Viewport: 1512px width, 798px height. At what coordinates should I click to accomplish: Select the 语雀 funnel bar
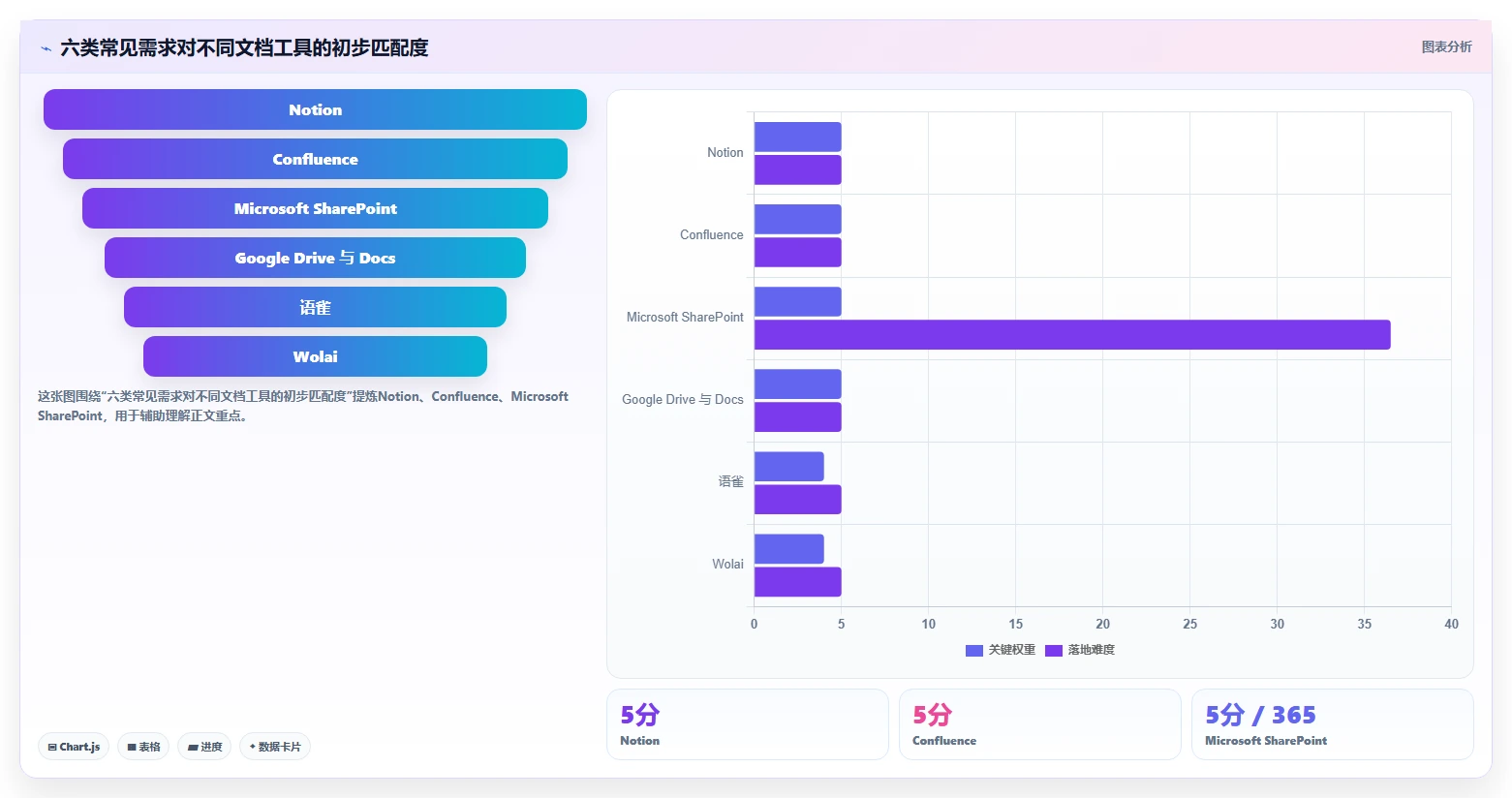pyautogui.click(x=315, y=307)
